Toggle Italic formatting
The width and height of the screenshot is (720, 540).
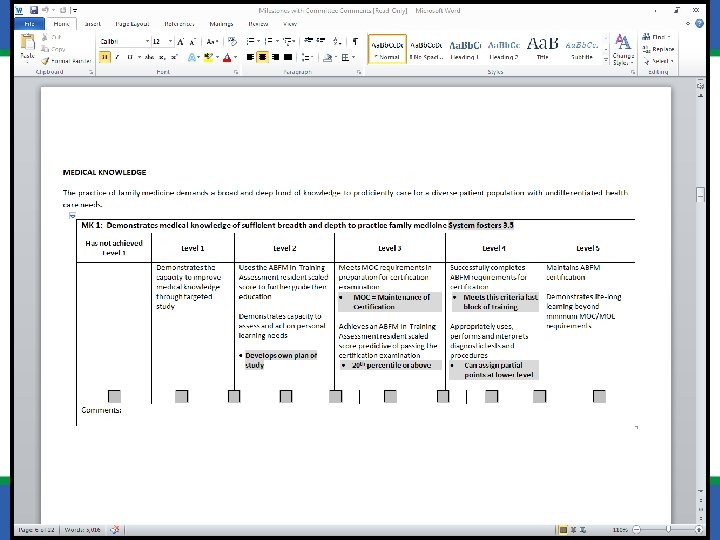(x=117, y=57)
